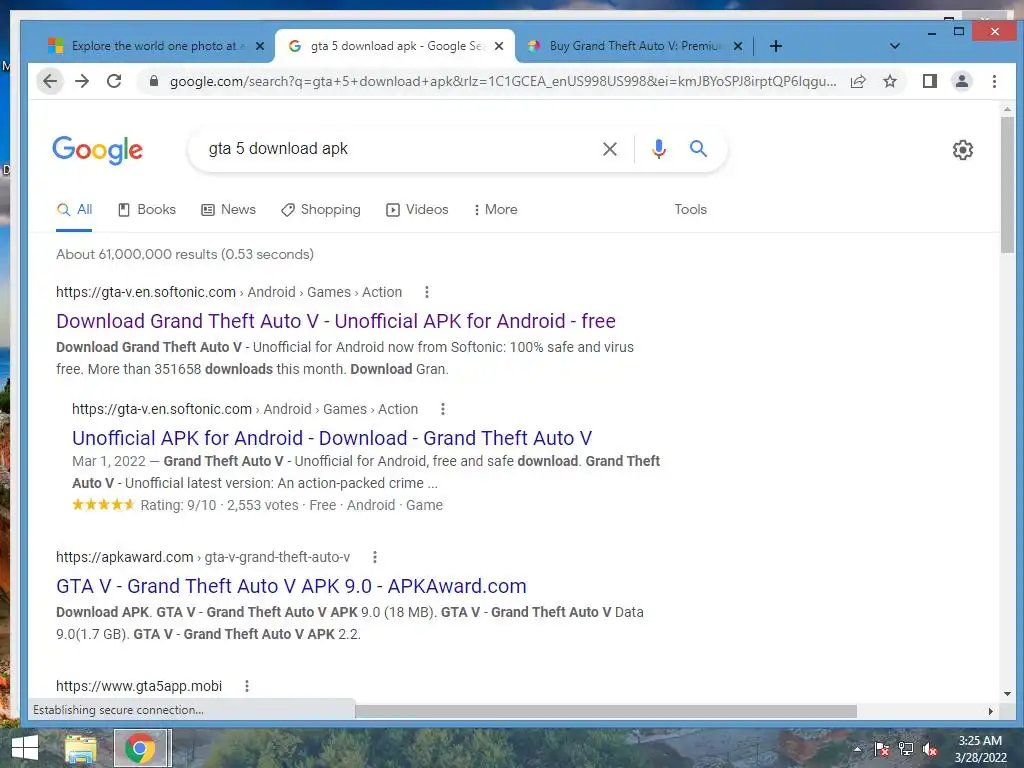This screenshot has height=768, width=1024.
Task: Switch to 'Buy Grand Theft Auto V: Premium' tab
Action: (633, 46)
